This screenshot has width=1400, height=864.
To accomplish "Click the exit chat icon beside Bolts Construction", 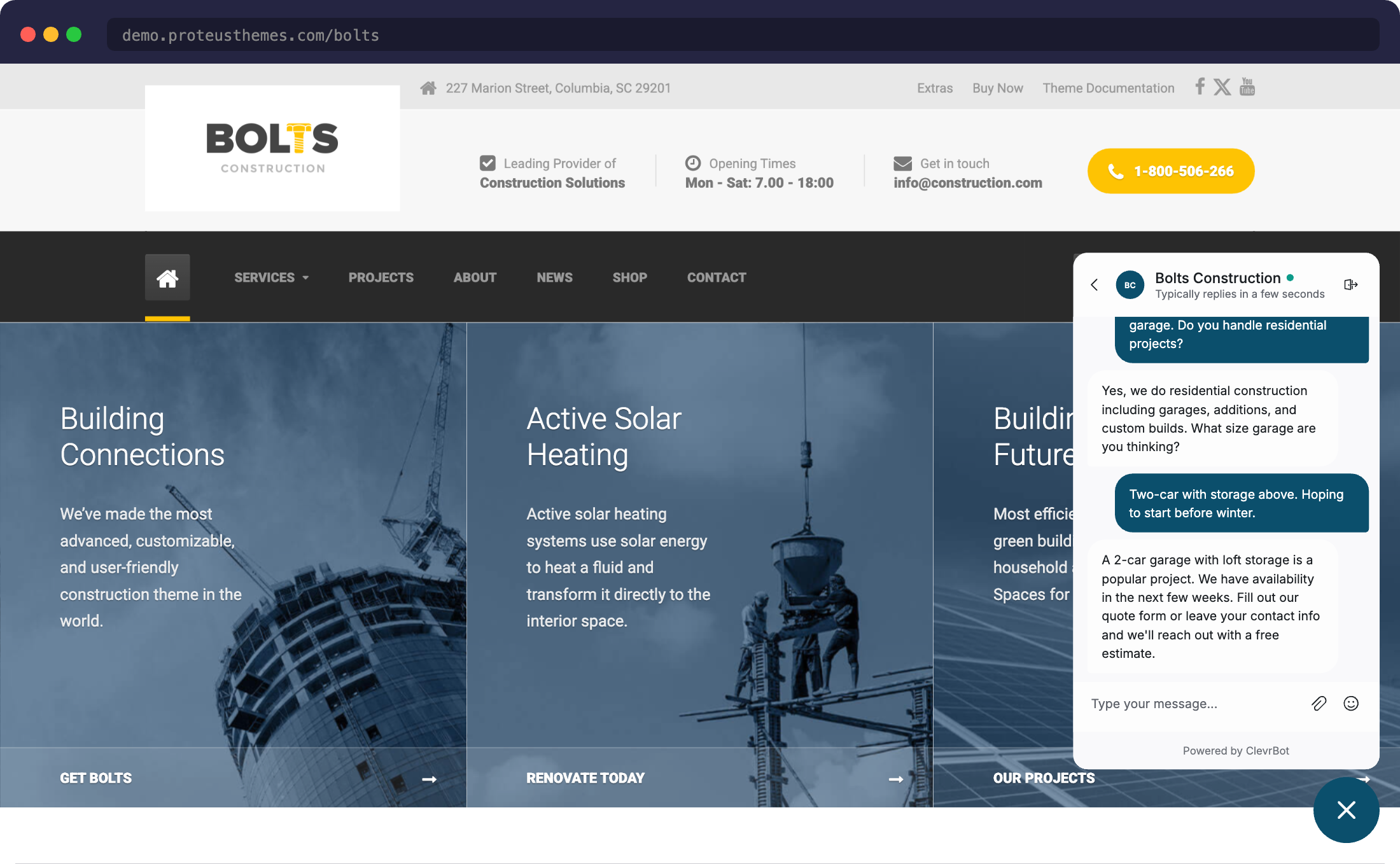I will click(1350, 284).
